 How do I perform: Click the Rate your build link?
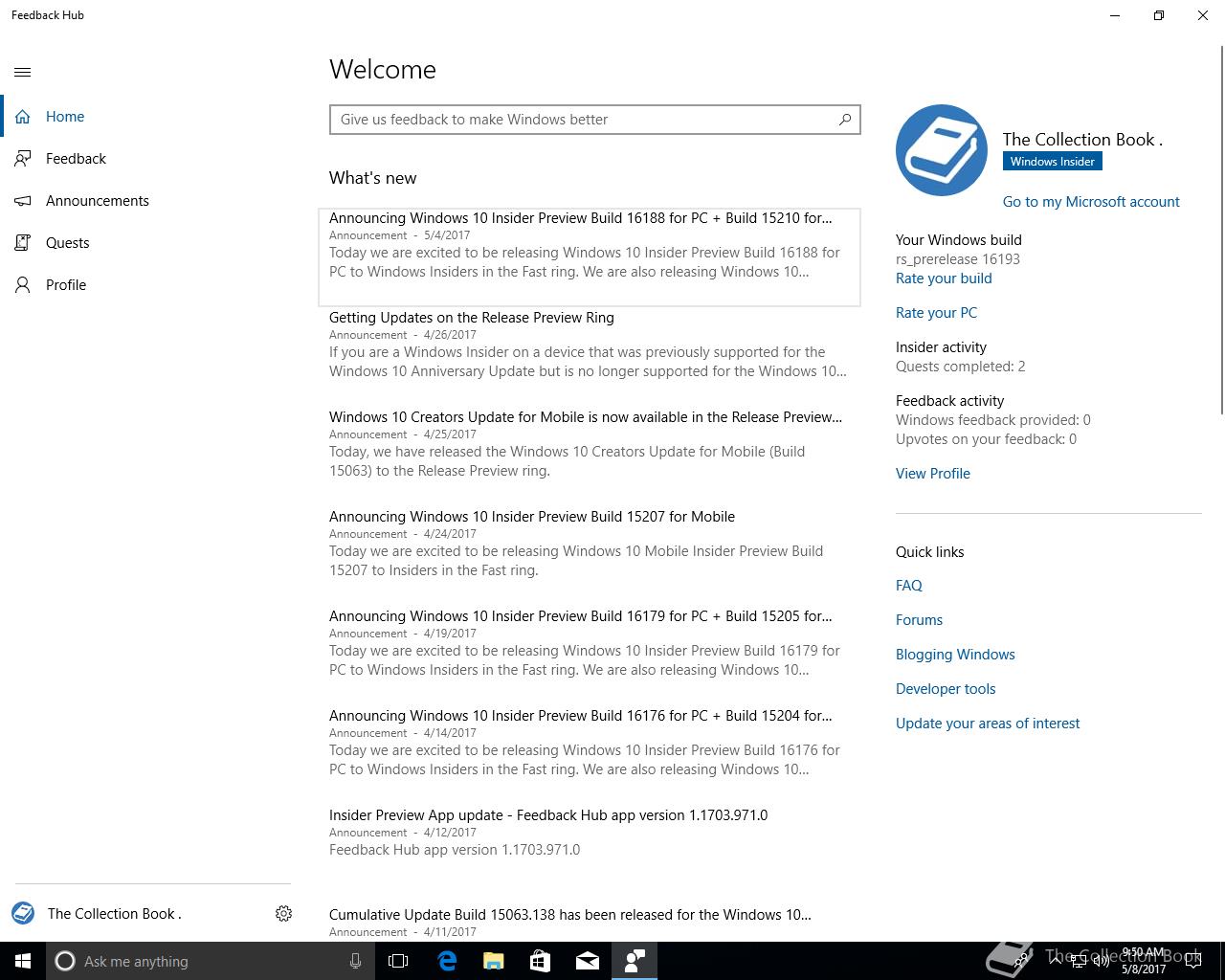point(944,278)
